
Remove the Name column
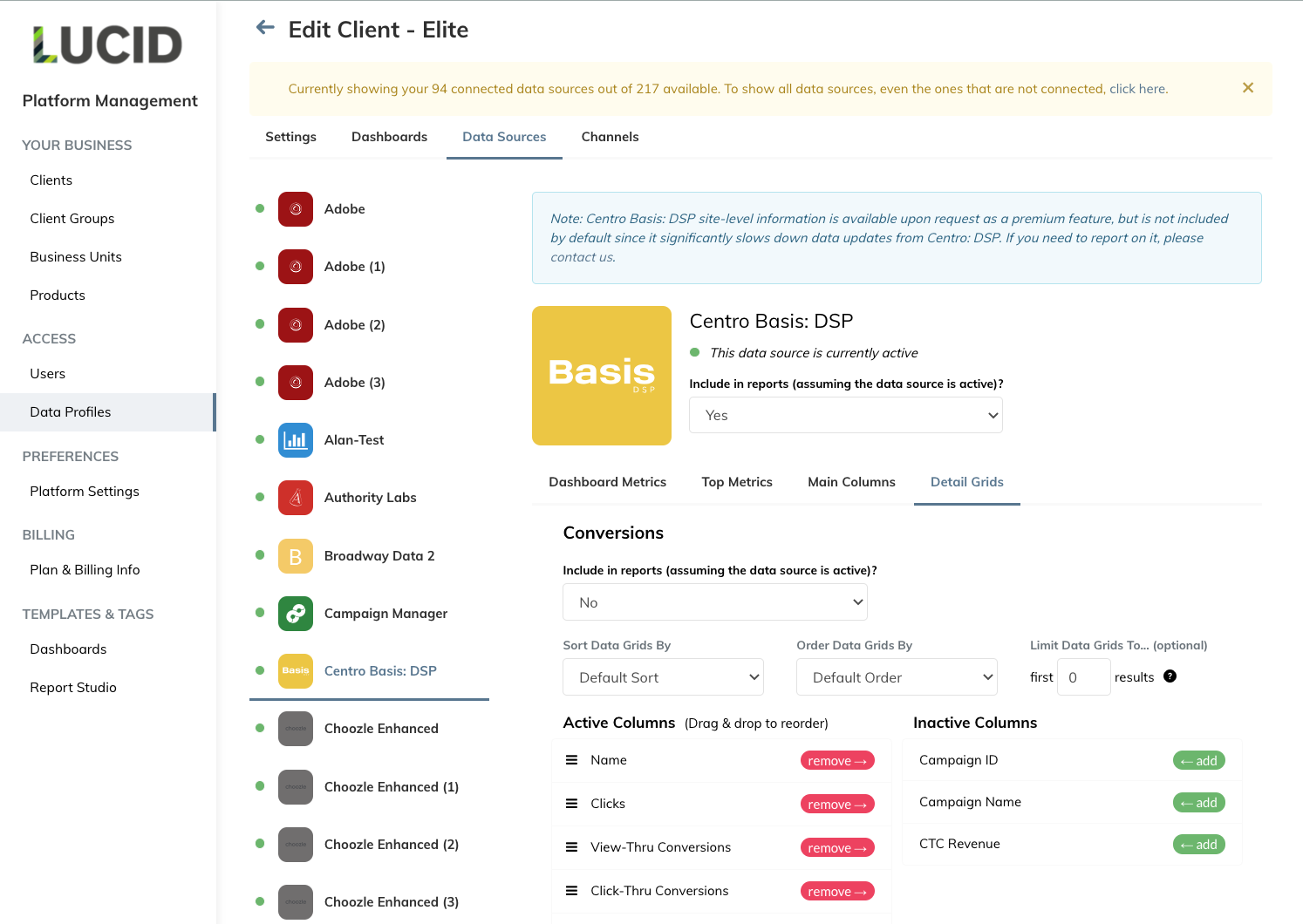point(837,761)
